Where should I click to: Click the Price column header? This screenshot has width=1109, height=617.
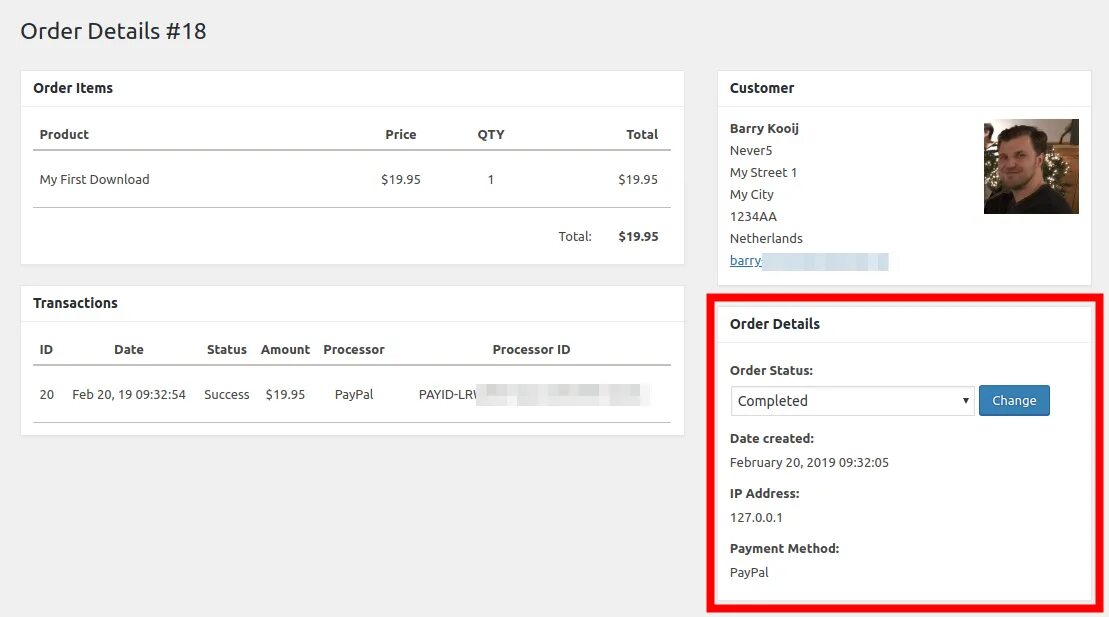tap(400, 134)
